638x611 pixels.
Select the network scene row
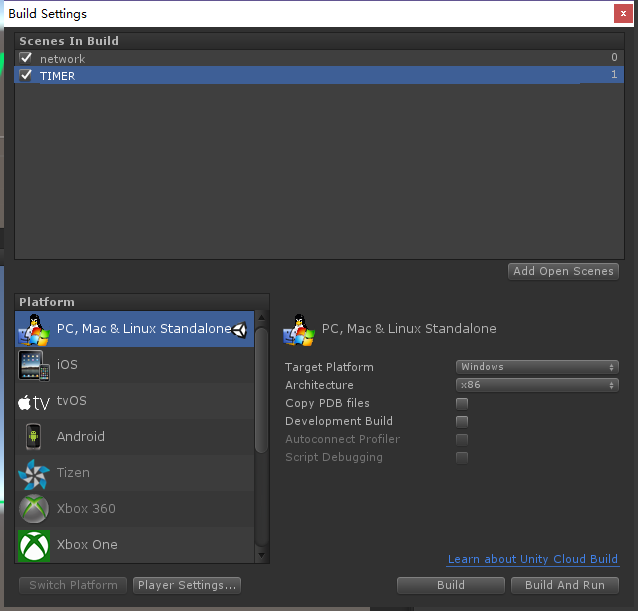pyautogui.click(x=319, y=58)
